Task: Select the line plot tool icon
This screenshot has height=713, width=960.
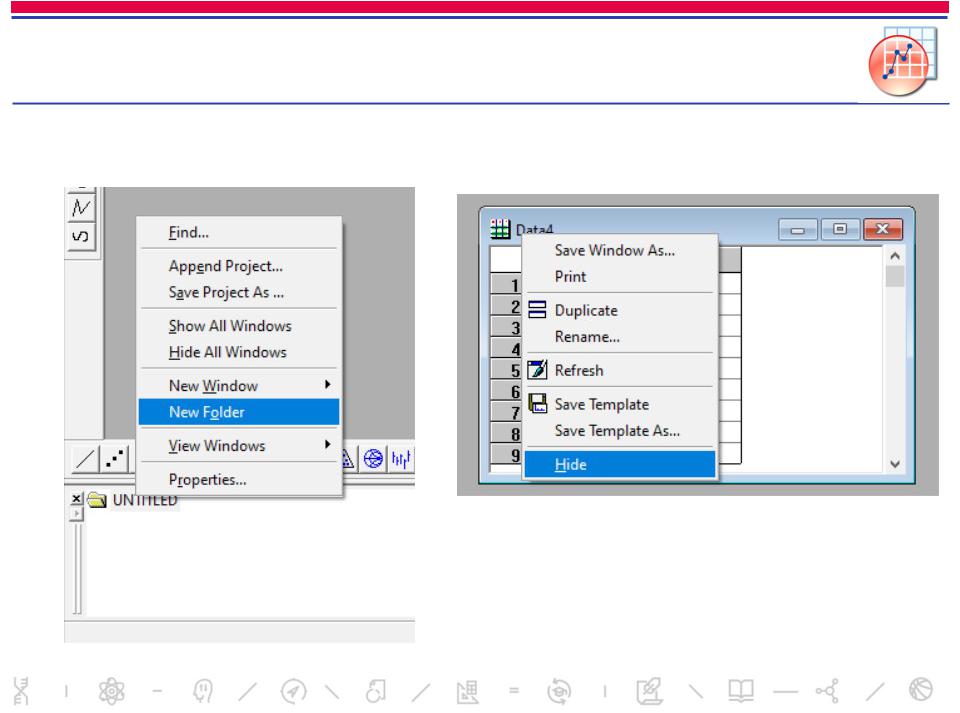Action: [84, 458]
